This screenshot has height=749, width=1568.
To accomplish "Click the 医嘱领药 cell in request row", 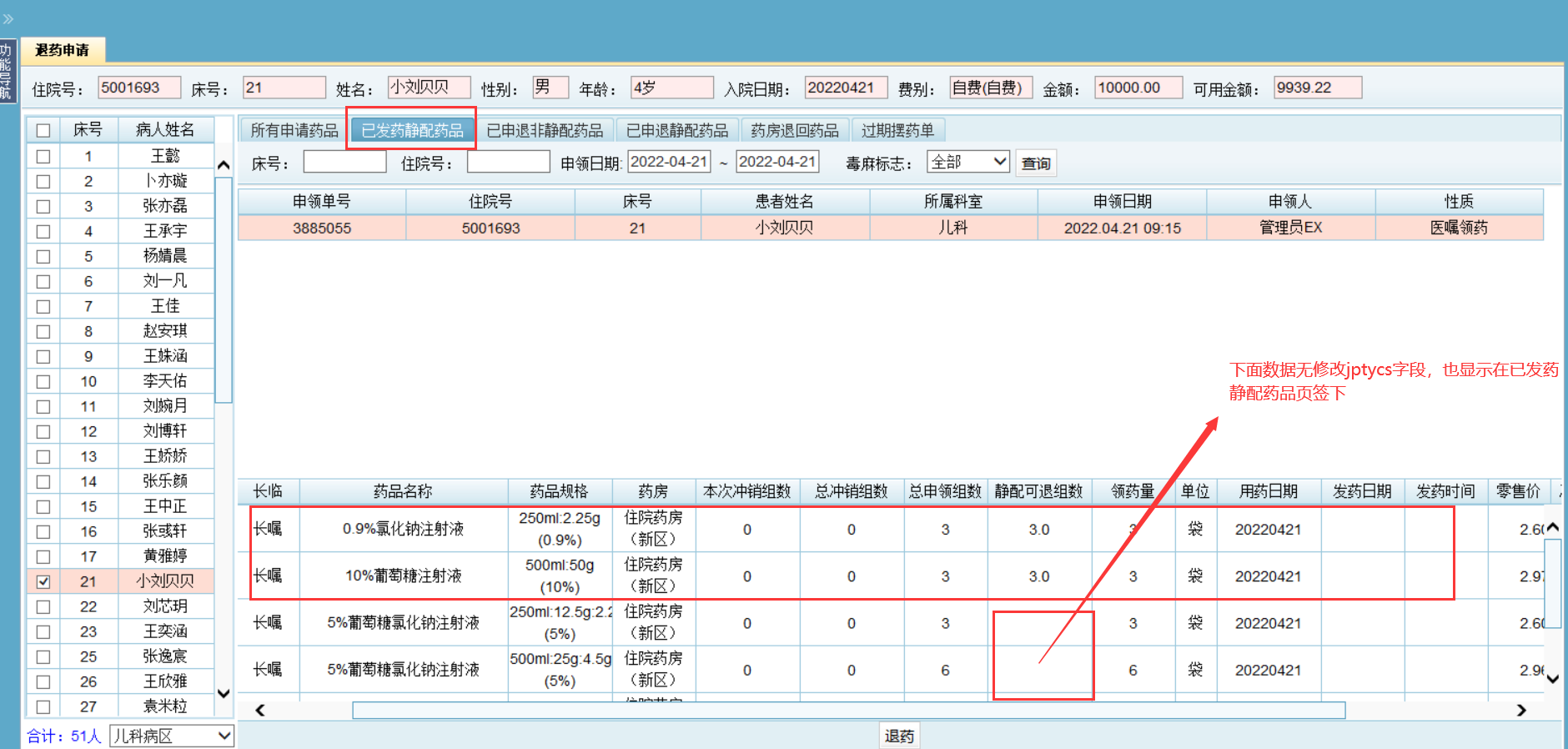I will pyautogui.click(x=1459, y=228).
